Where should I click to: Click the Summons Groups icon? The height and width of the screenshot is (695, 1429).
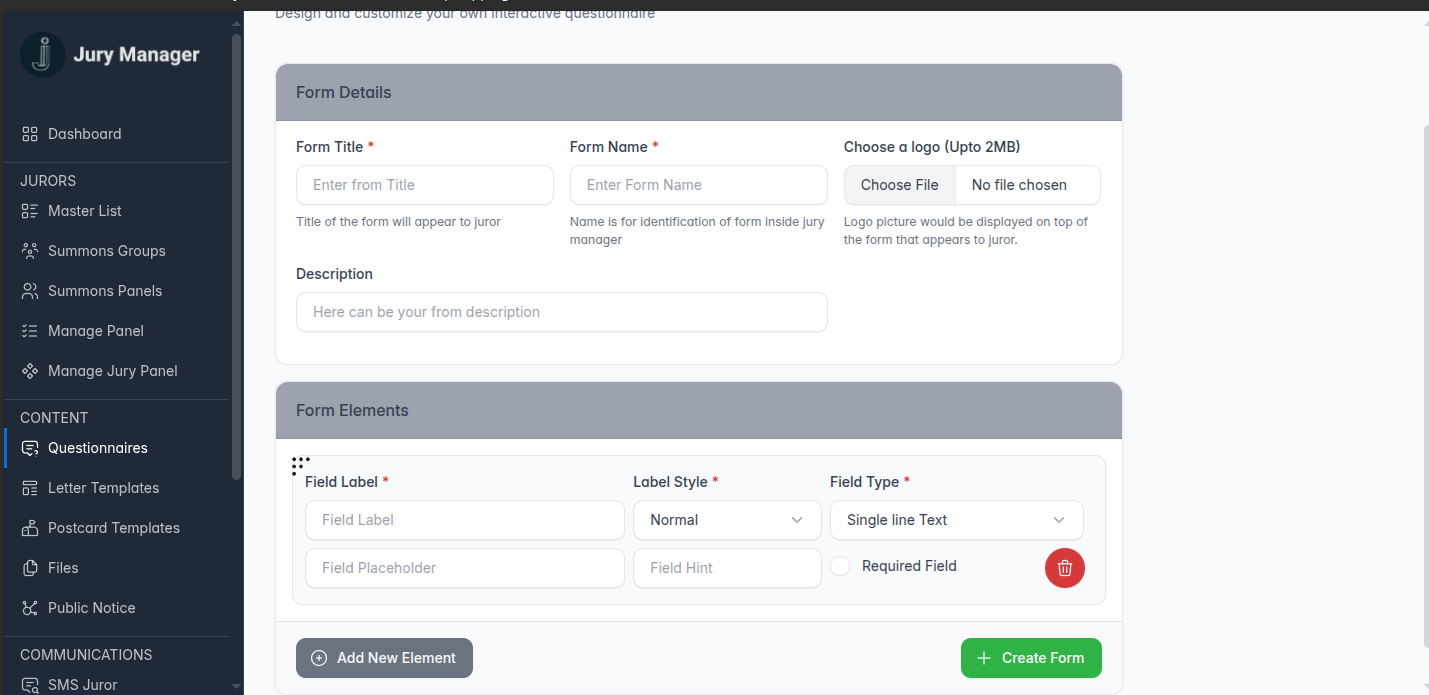pyautogui.click(x=31, y=250)
